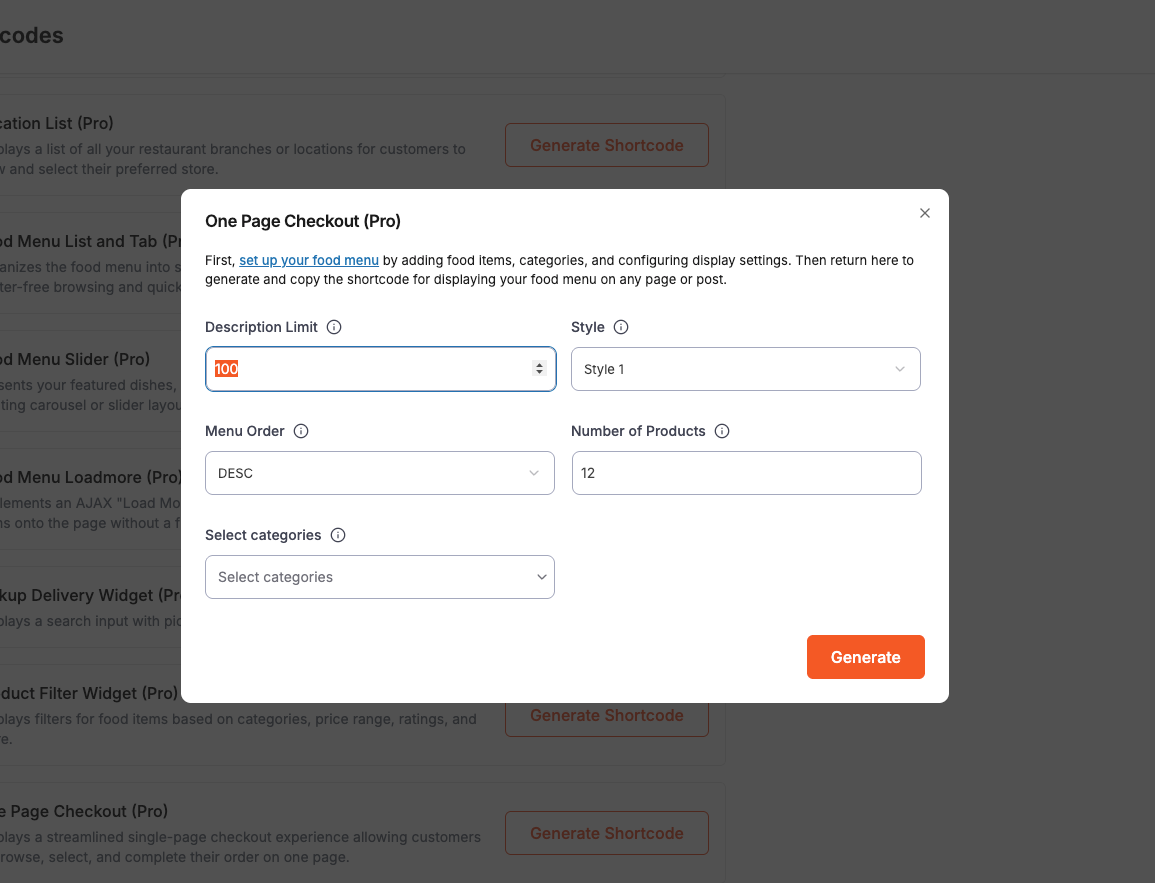1155x883 pixels.
Task: Select the highlighted 100 value
Action: coord(225,369)
